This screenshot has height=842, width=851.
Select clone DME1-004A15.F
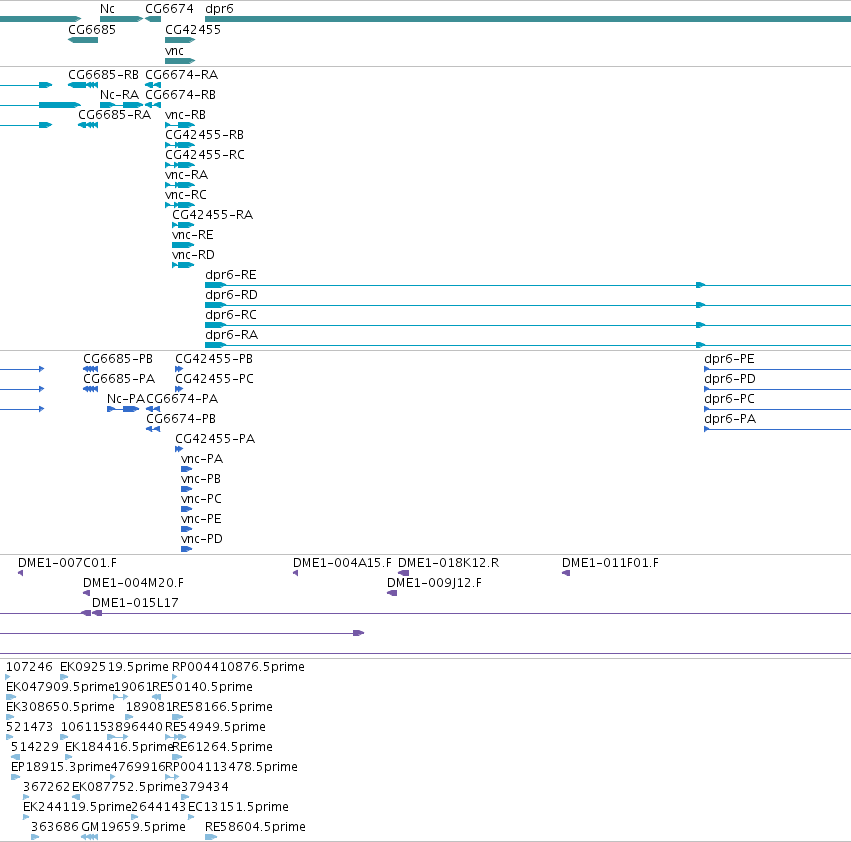point(342,563)
